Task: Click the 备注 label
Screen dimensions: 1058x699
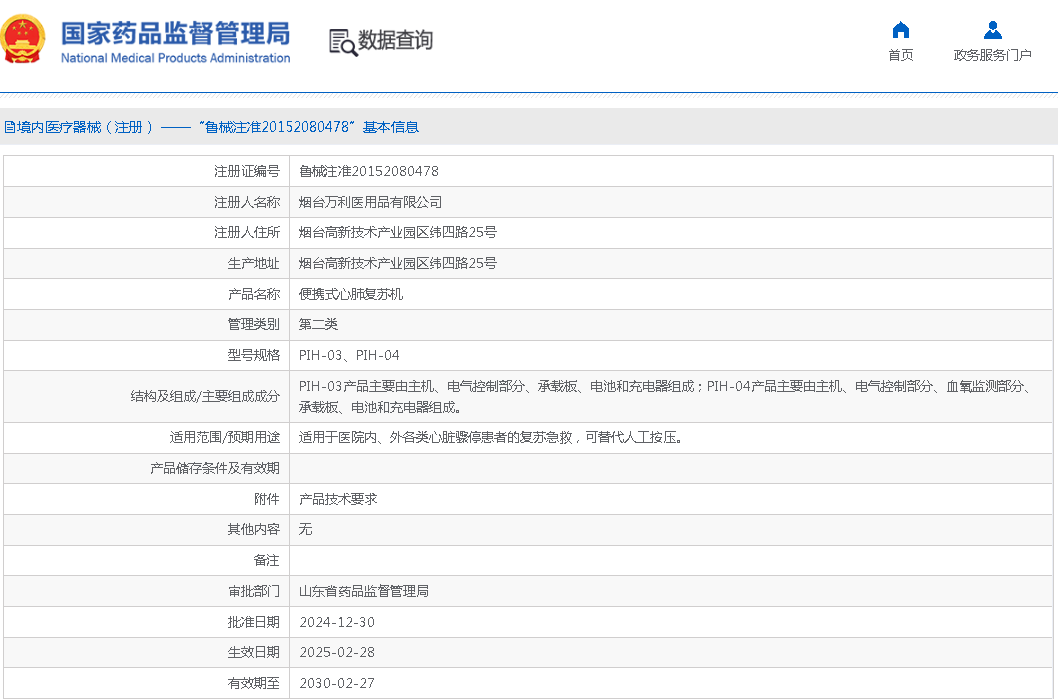Action: click(x=267, y=560)
